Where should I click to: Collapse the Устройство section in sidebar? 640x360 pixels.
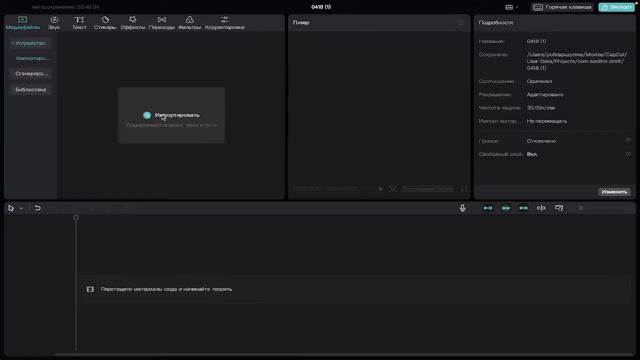[x=29, y=43]
